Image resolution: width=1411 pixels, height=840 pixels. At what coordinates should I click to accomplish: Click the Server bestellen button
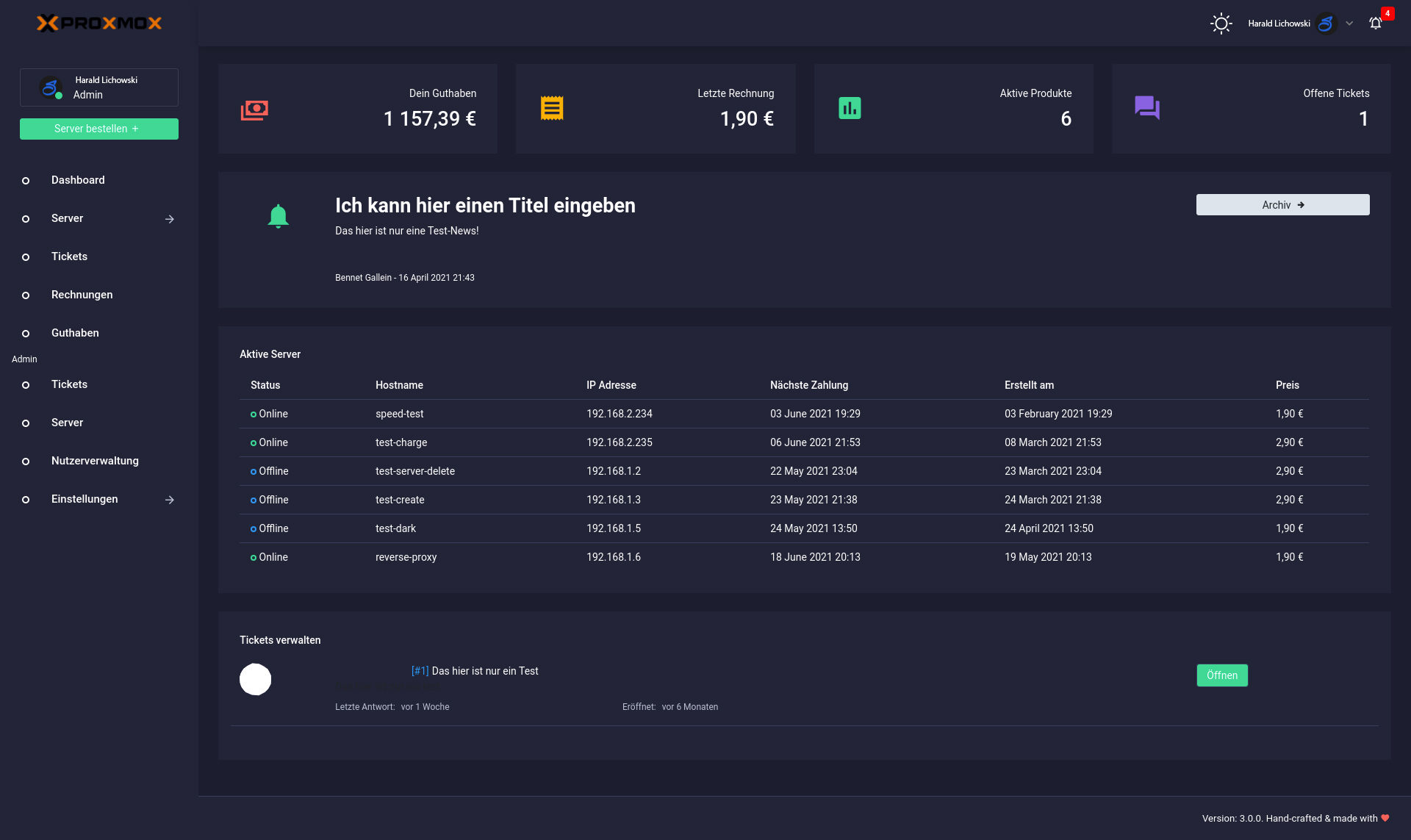(x=99, y=129)
